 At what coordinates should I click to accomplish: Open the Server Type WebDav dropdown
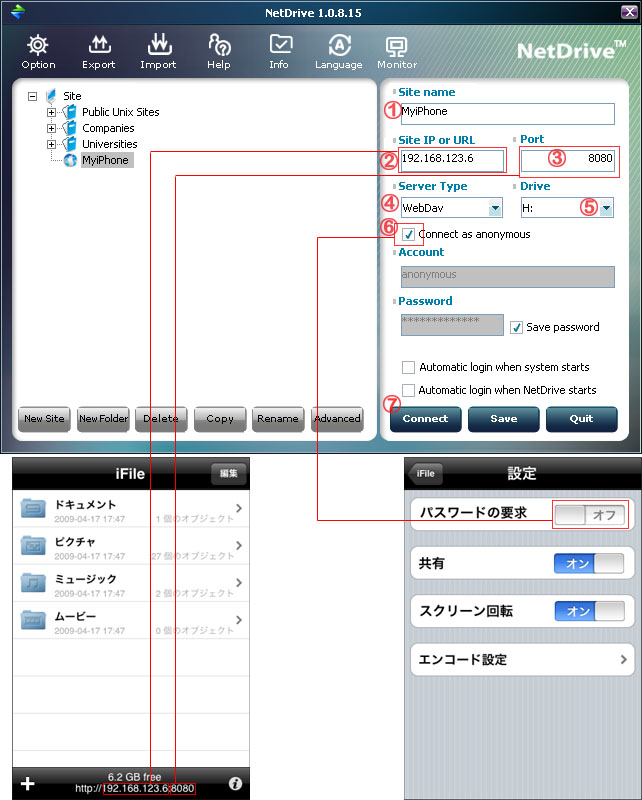tap(495, 208)
